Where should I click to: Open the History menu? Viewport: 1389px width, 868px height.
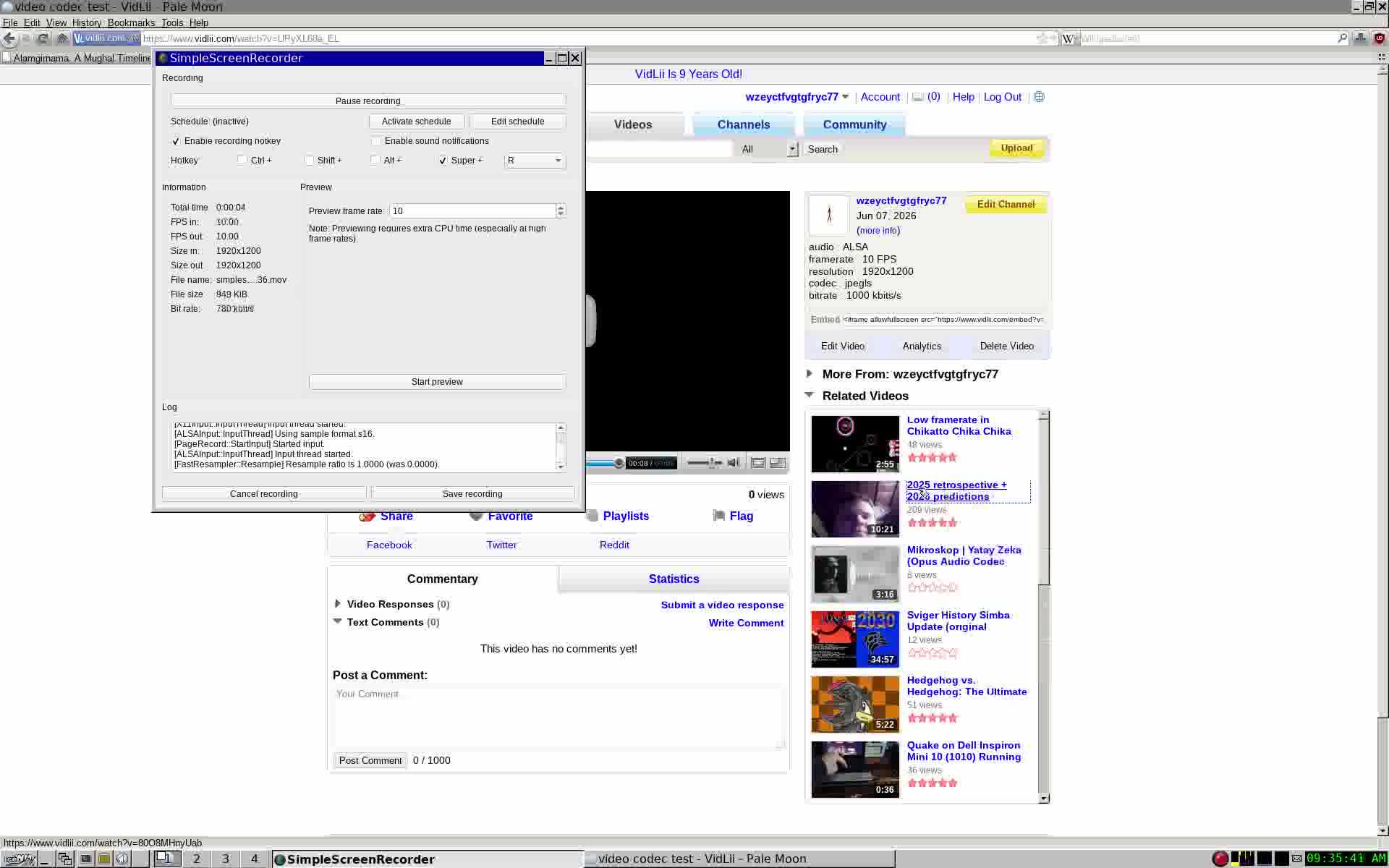[87, 23]
